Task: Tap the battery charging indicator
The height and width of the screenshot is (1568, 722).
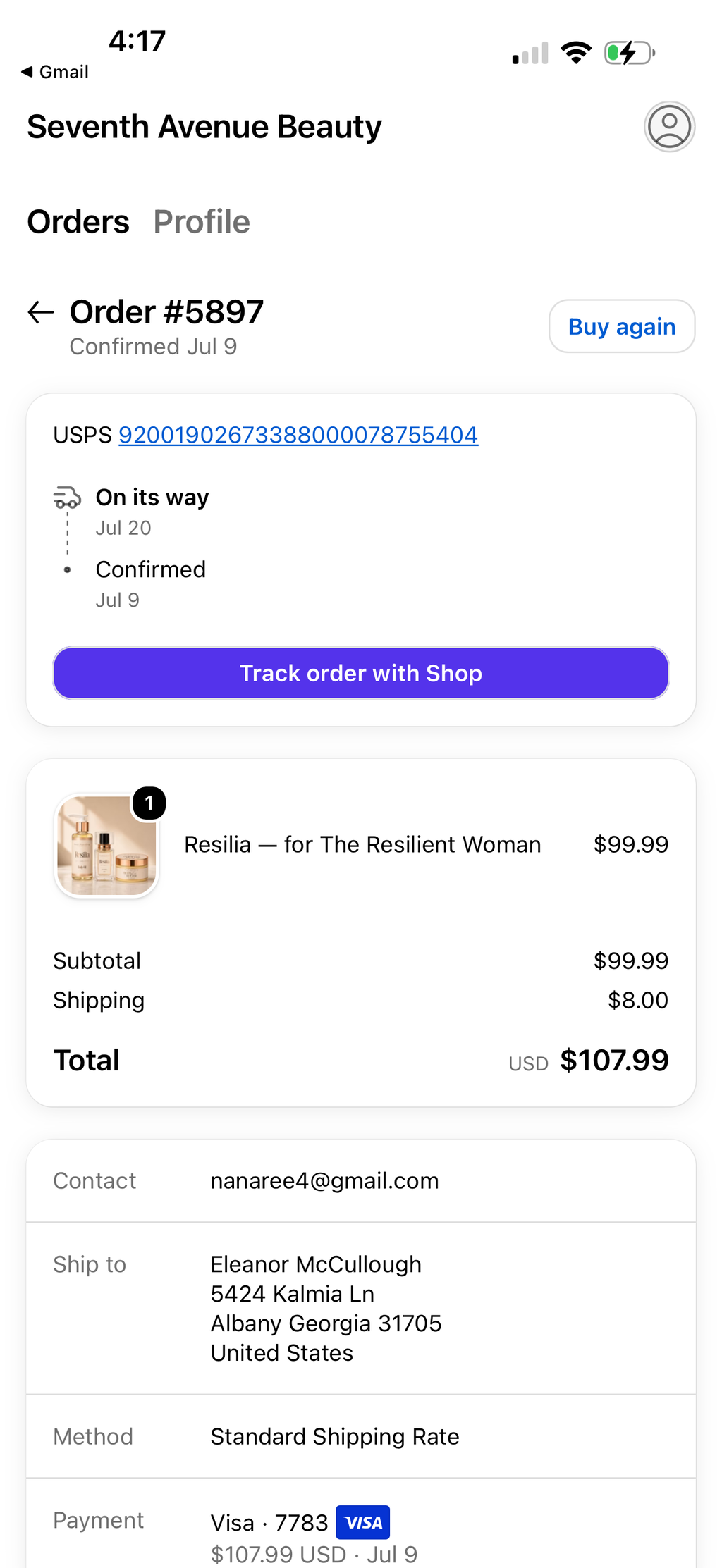Action: (x=630, y=53)
